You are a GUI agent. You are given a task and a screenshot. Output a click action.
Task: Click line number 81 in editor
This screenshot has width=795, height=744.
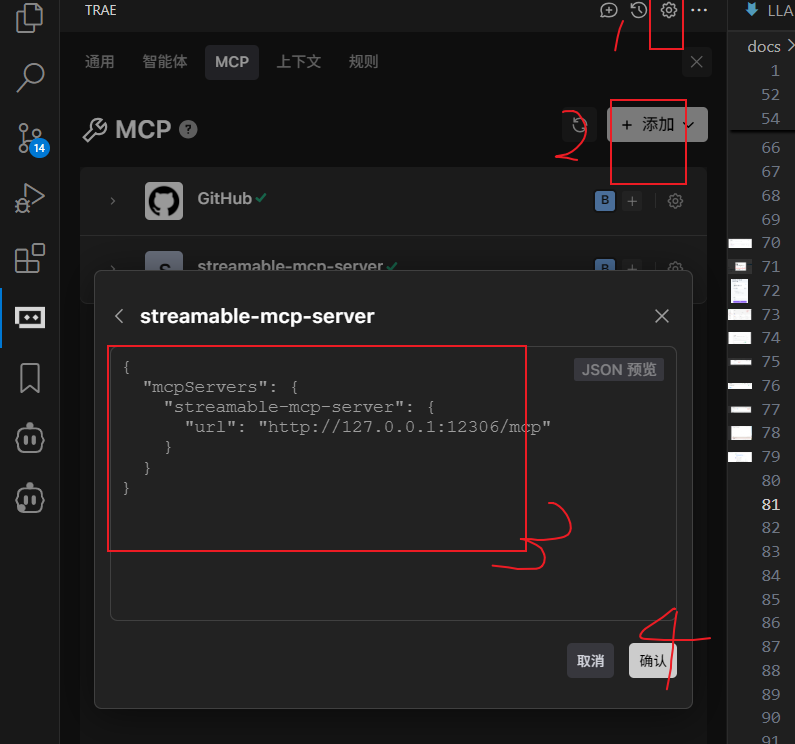click(x=770, y=505)
